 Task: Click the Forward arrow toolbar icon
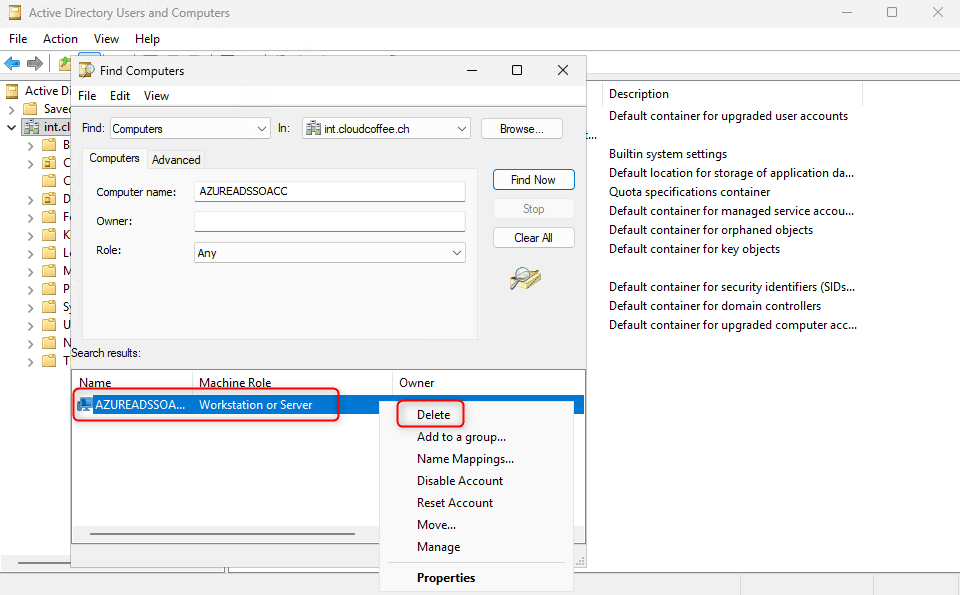pyautogui.click(x=35, y=64)
